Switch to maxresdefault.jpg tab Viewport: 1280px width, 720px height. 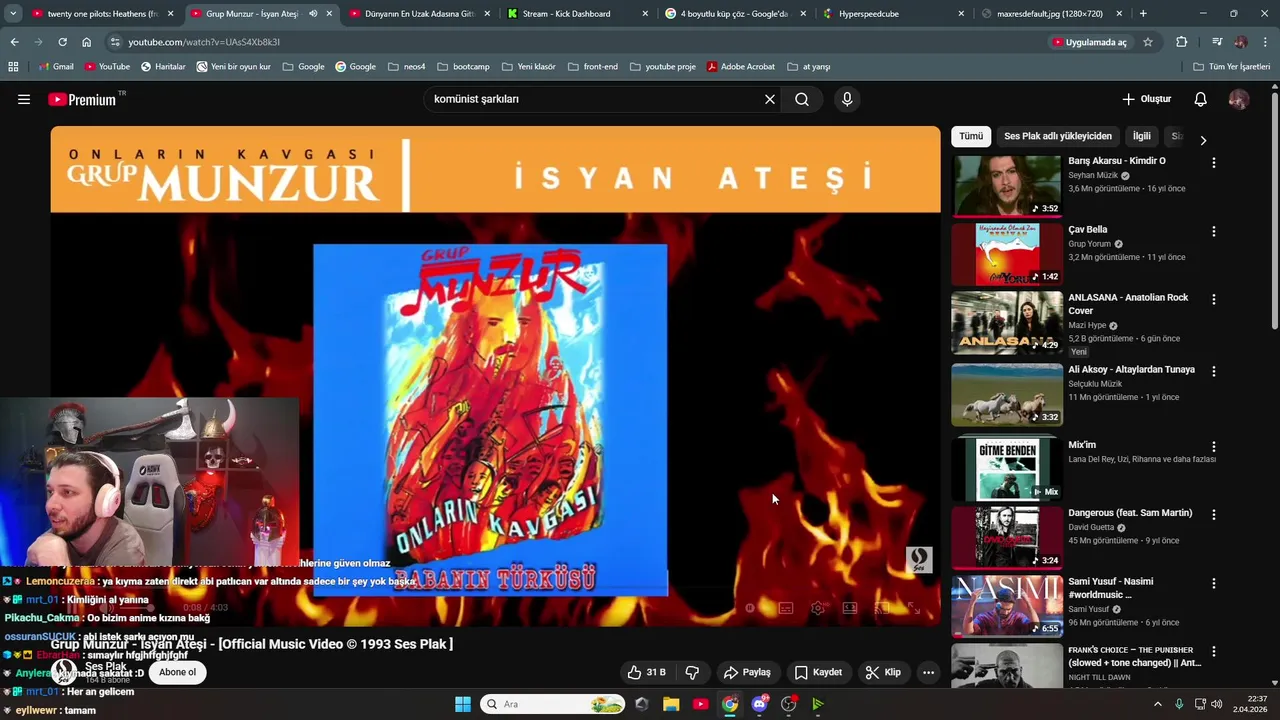1050,14
